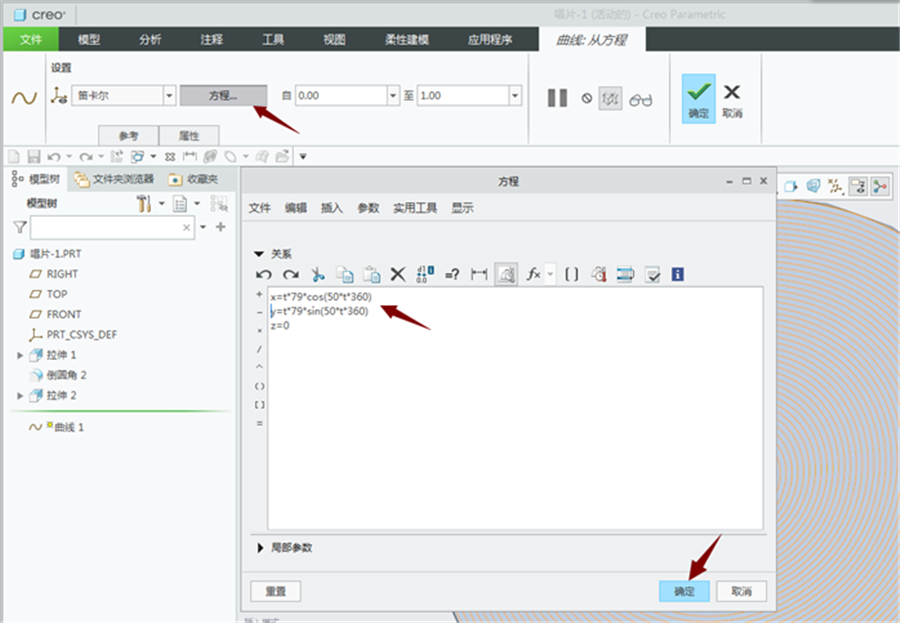Screen dimensions: 900x623
Task: Open the 笛卡尔 coordinate type dropdown
Action: click(169, 95)
